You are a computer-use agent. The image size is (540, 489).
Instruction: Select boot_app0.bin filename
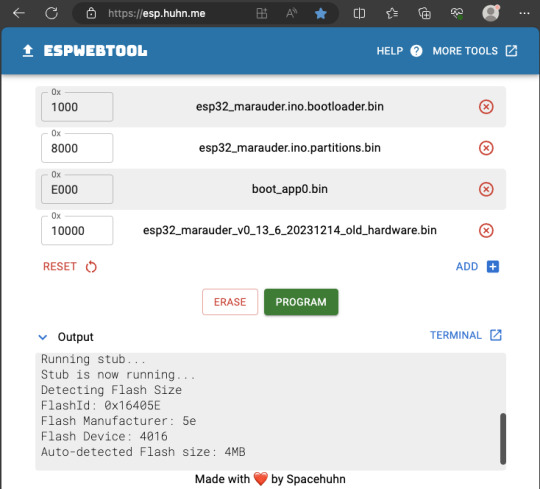click(290, 189)
